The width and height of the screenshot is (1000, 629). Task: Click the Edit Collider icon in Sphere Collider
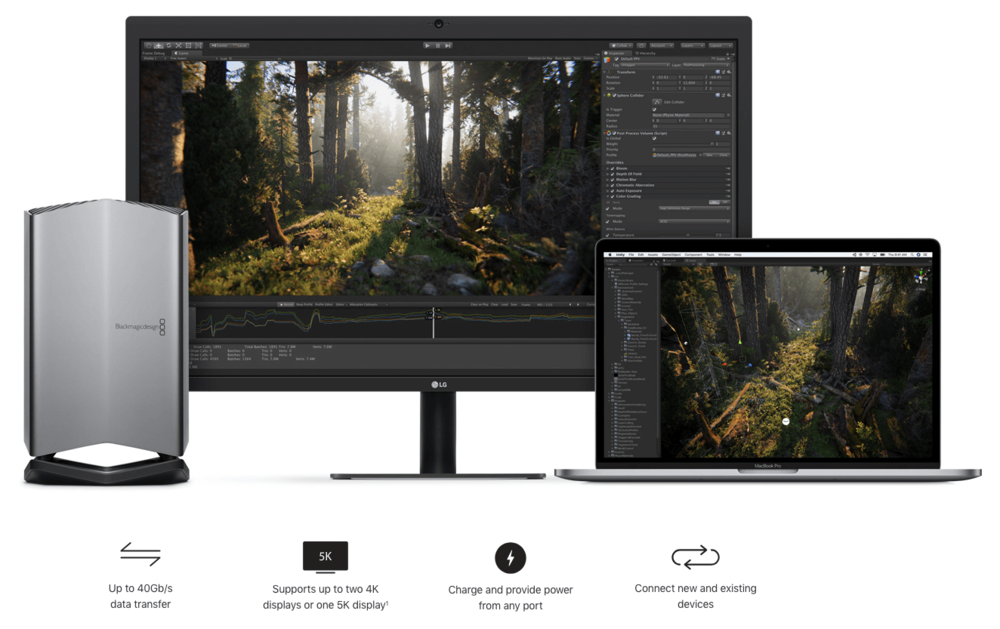655,102
